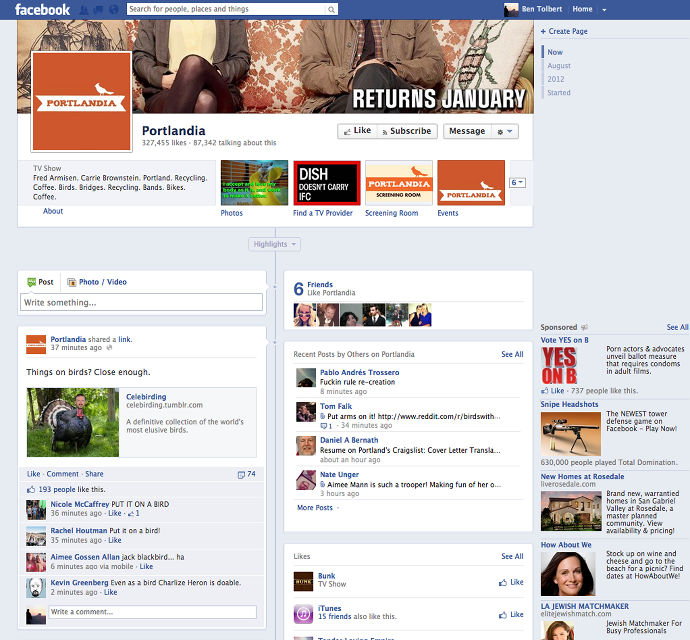Click See All for Recent Posts by Others

(512, 354)
